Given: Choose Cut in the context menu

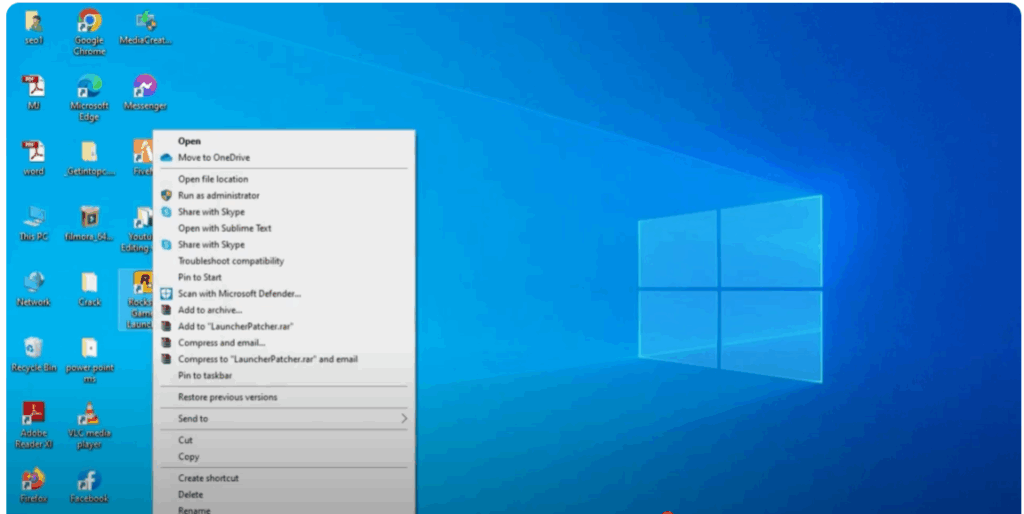Looking at the screenshot, I should tap(283, 440).
